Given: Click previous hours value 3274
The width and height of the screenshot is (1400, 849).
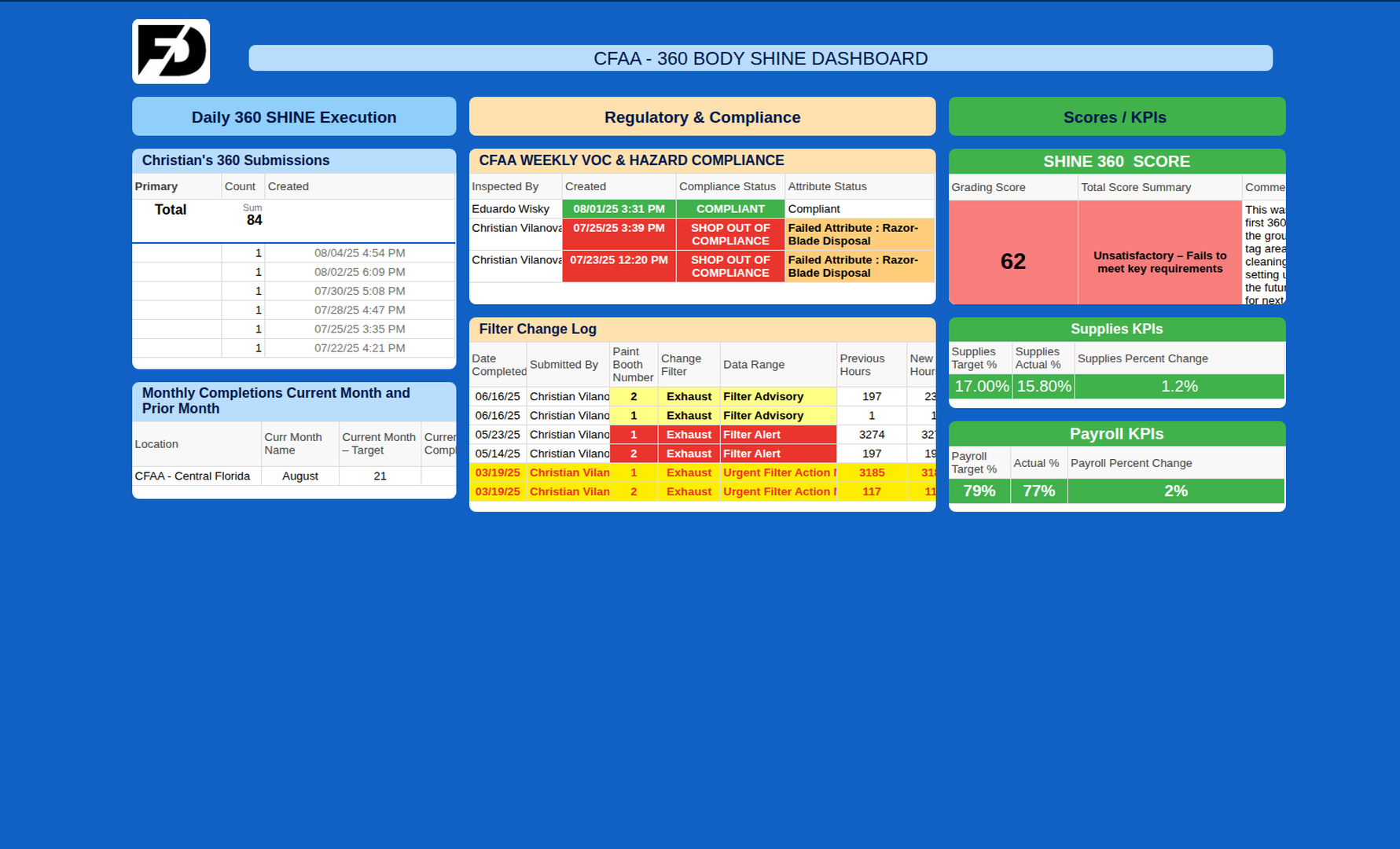Looking at the screenshot, I should pyautogui.click(x=872, y=435).
